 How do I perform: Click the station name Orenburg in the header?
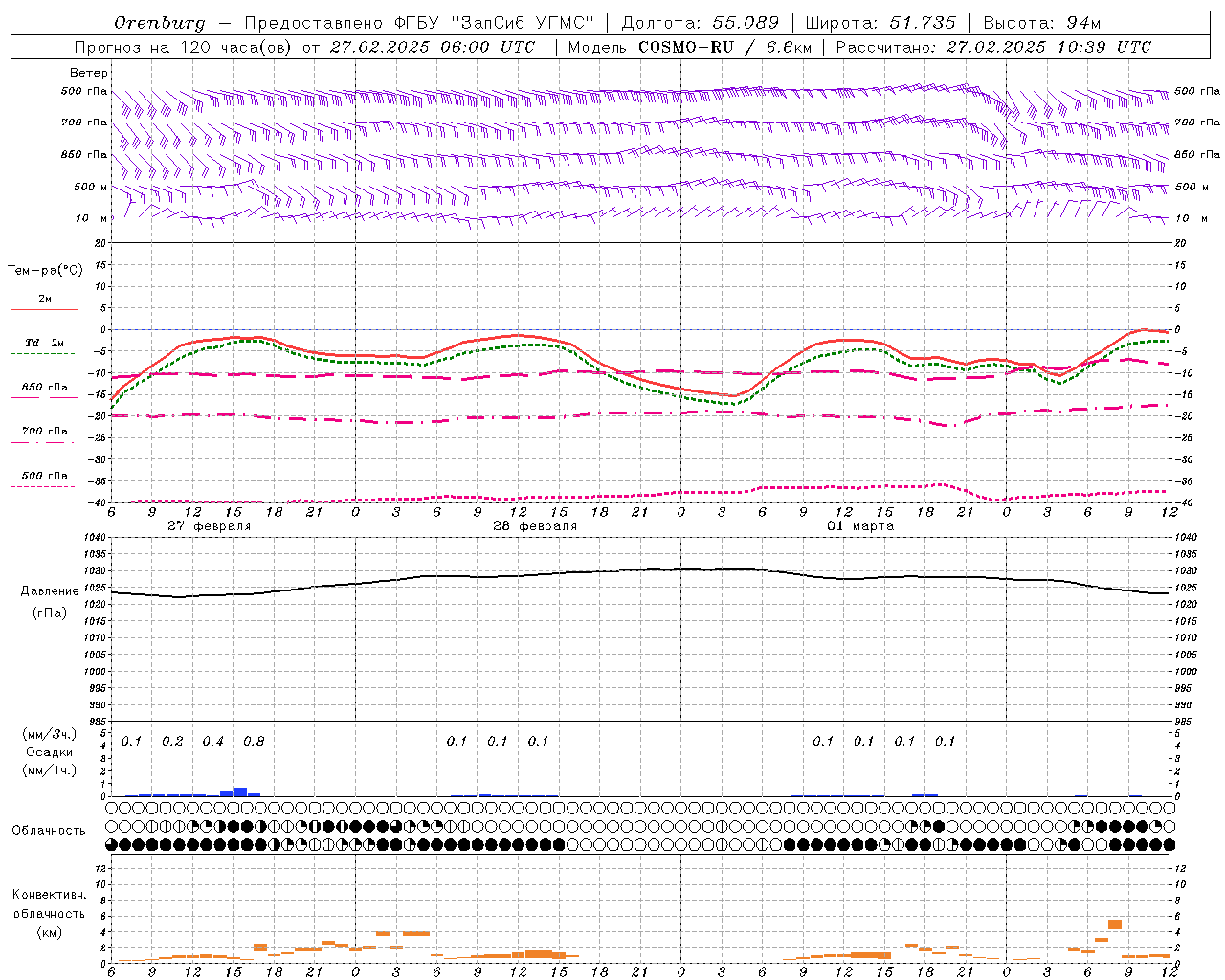click(x=159, y=23)
